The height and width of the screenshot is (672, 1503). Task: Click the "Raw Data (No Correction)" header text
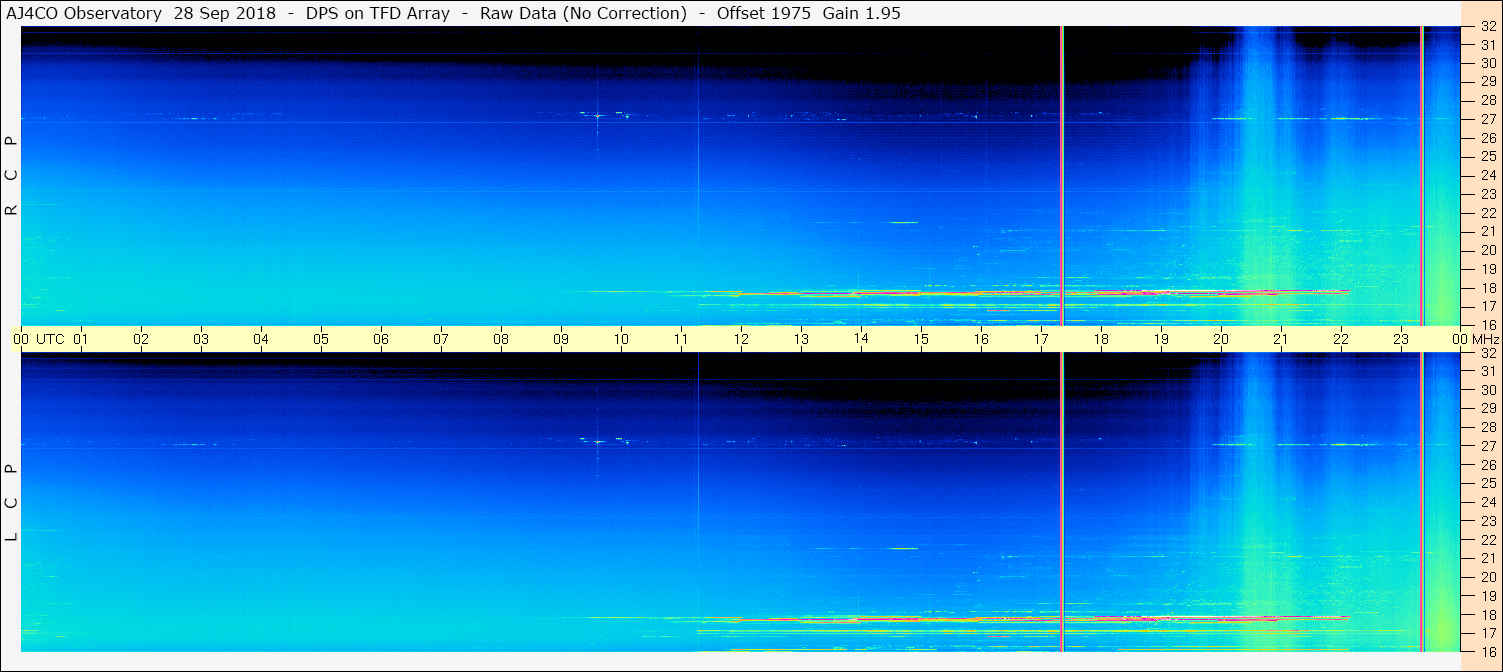coord(583,13)
